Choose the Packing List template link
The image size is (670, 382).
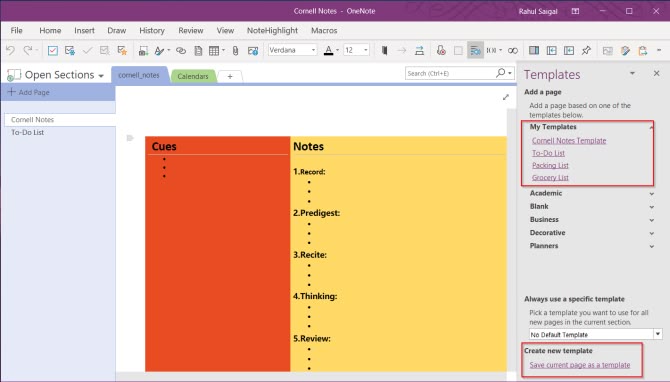click(x=550, y=165)
